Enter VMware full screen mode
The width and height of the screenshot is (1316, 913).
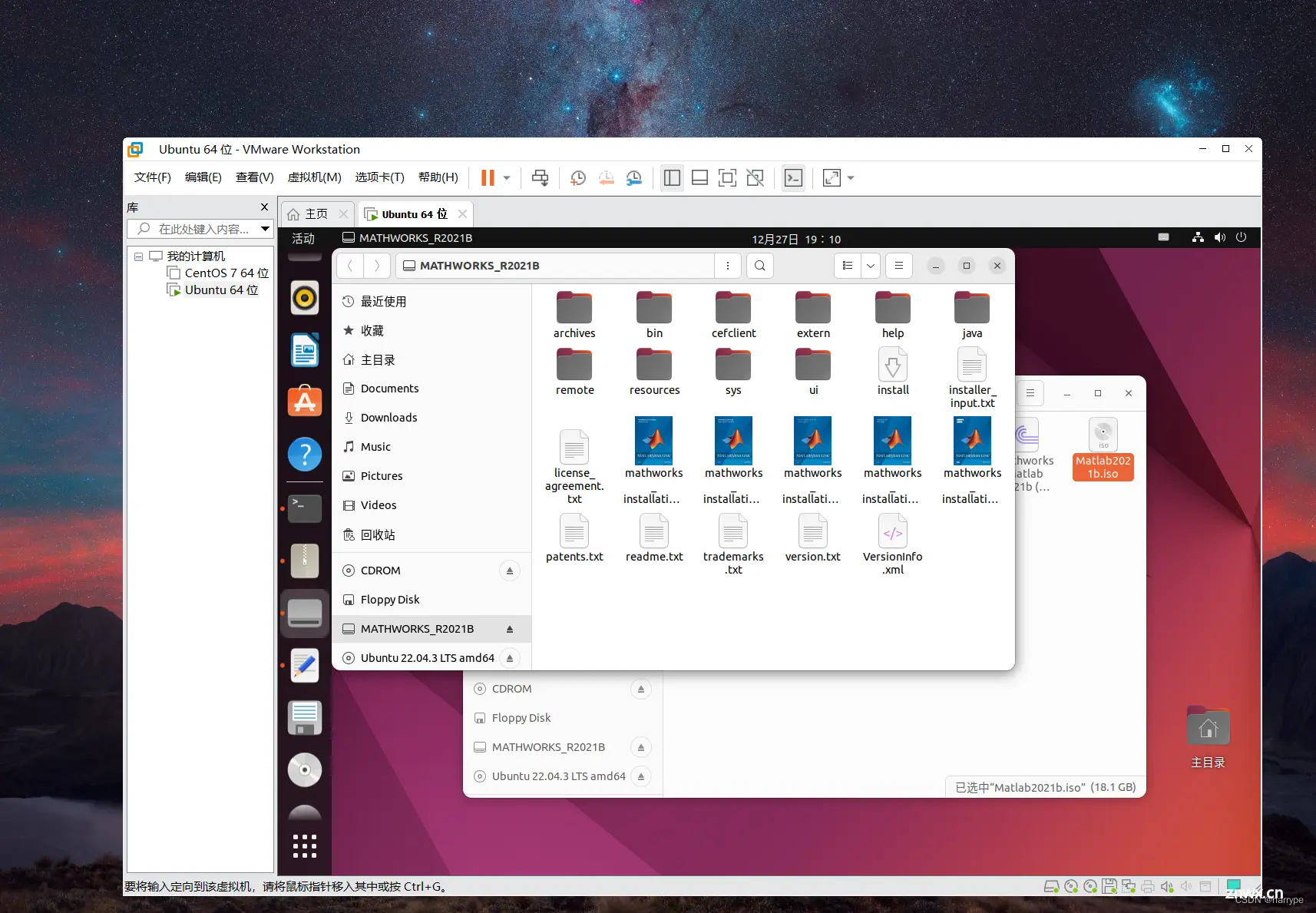click(727, 178)
